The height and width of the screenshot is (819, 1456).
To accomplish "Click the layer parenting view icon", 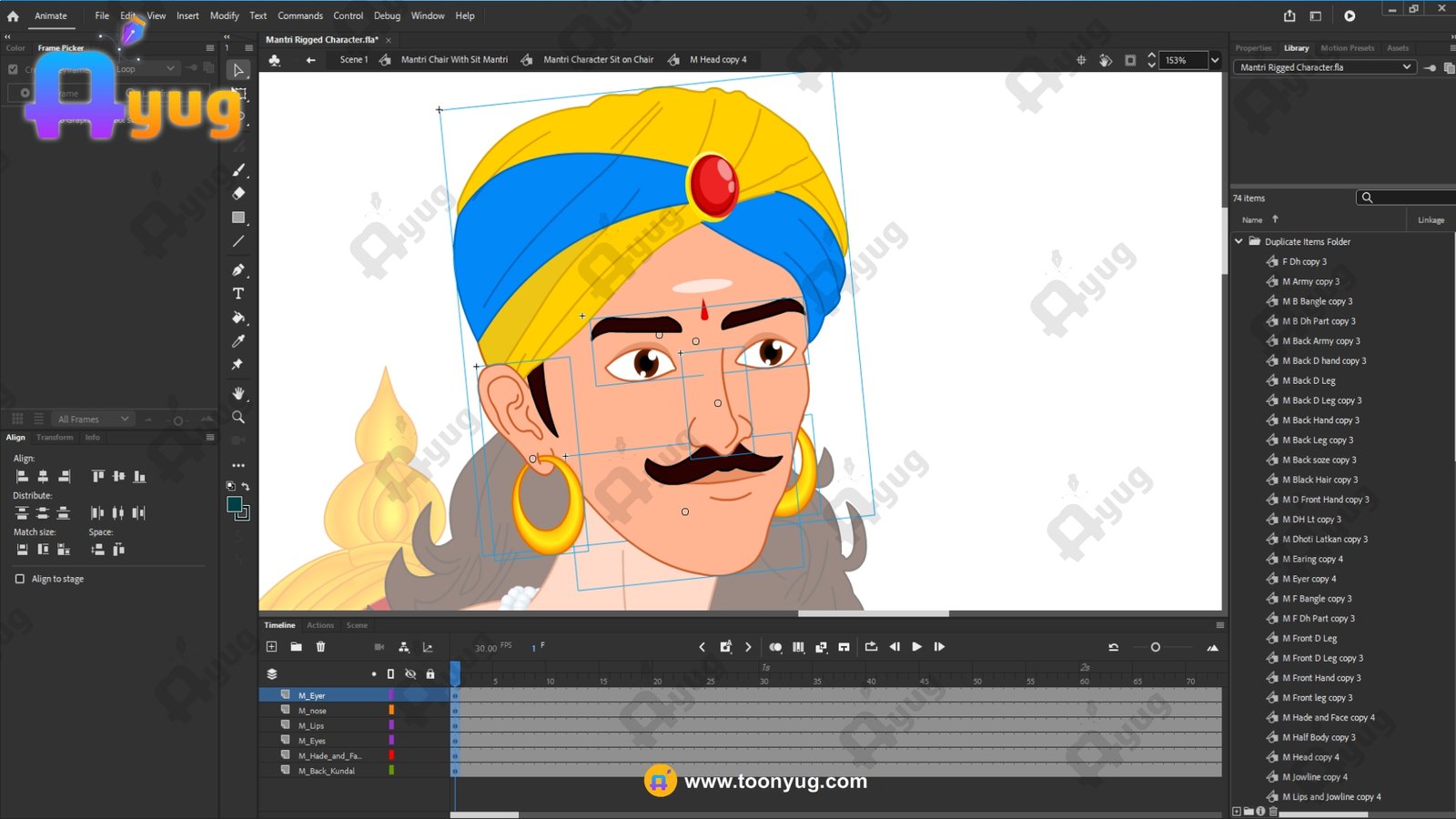I will click(x=403, y=647).
